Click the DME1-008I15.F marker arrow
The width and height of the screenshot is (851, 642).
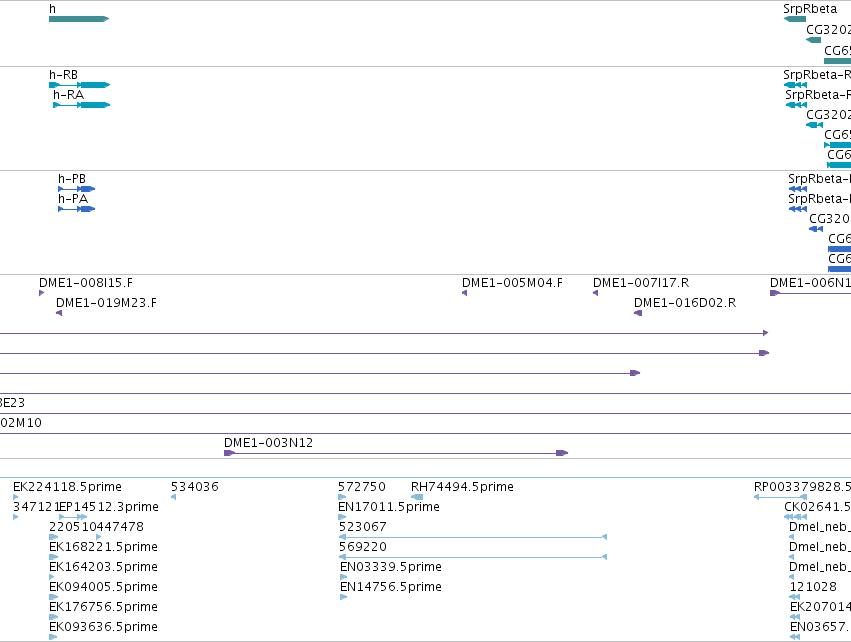coord(42,293)
